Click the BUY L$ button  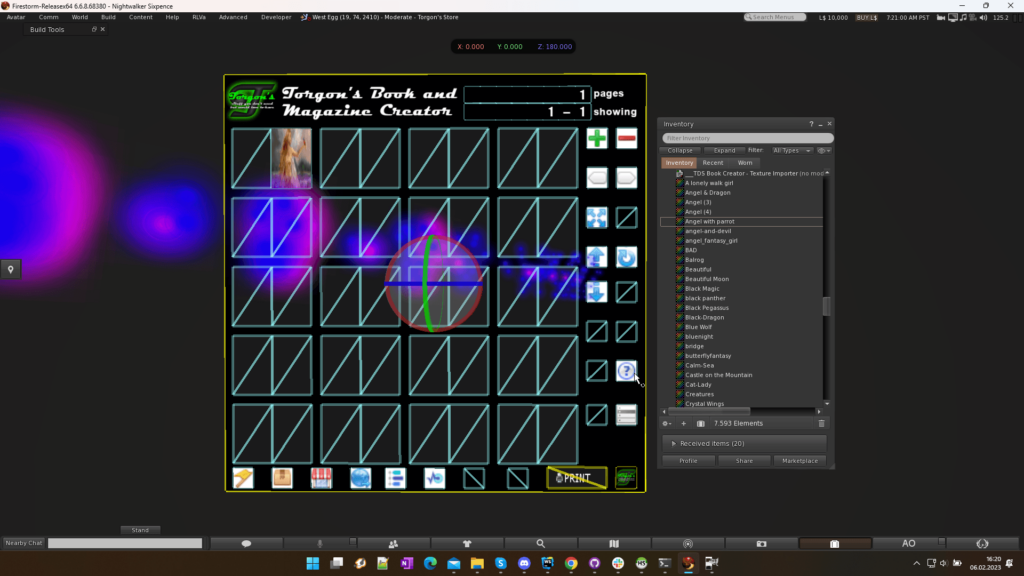pyautogui.click(x=867, y=18)
